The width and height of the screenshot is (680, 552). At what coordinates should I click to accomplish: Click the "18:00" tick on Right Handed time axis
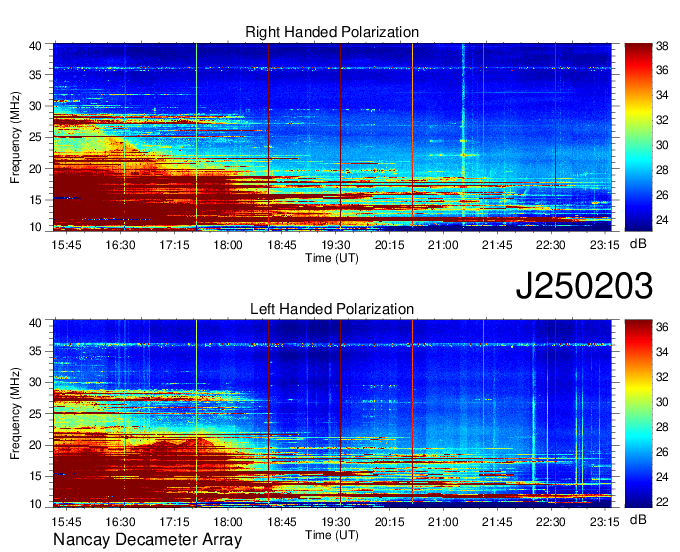pyautogui.click(x=228, y=245)
